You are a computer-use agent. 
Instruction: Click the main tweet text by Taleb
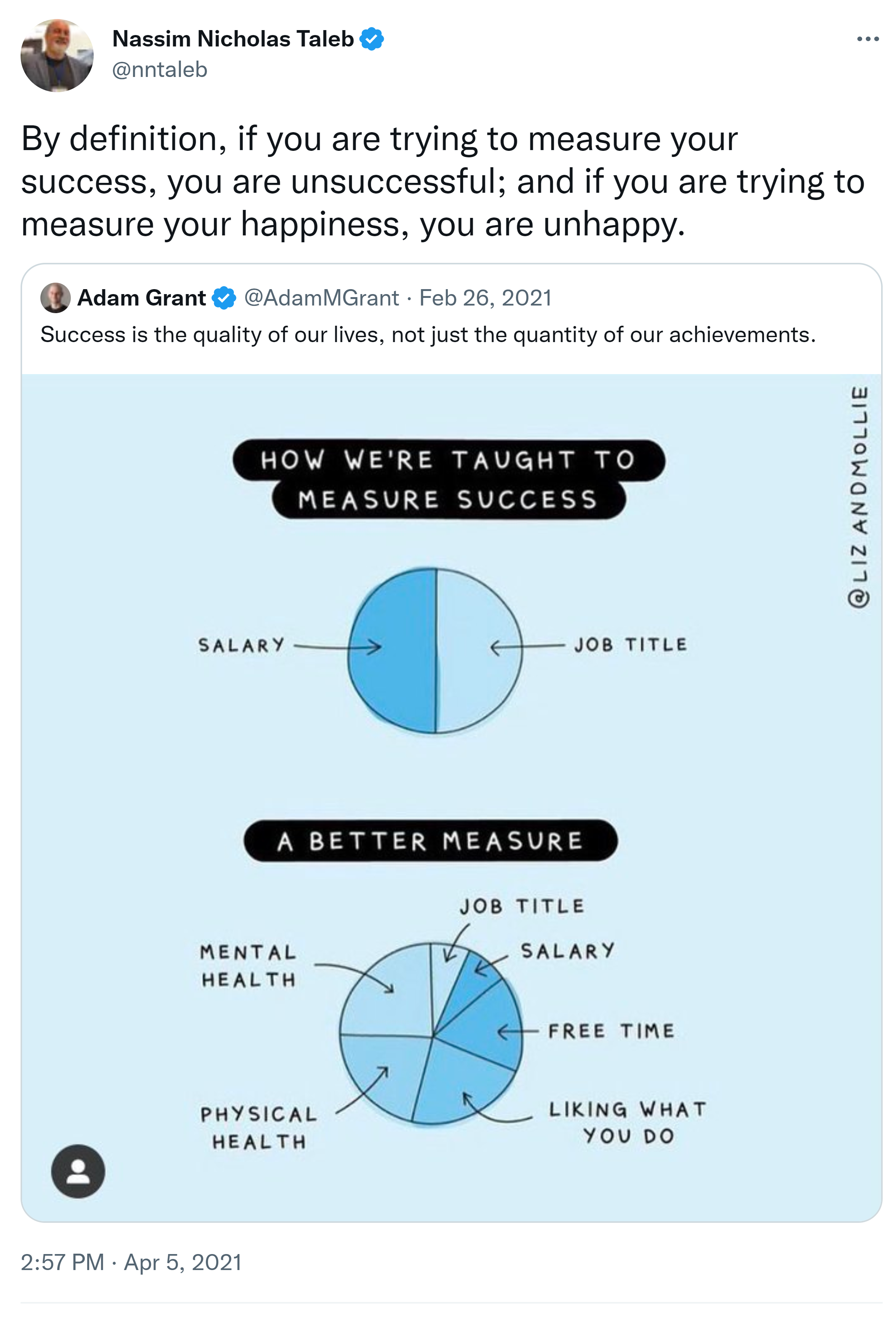(442, 181)
